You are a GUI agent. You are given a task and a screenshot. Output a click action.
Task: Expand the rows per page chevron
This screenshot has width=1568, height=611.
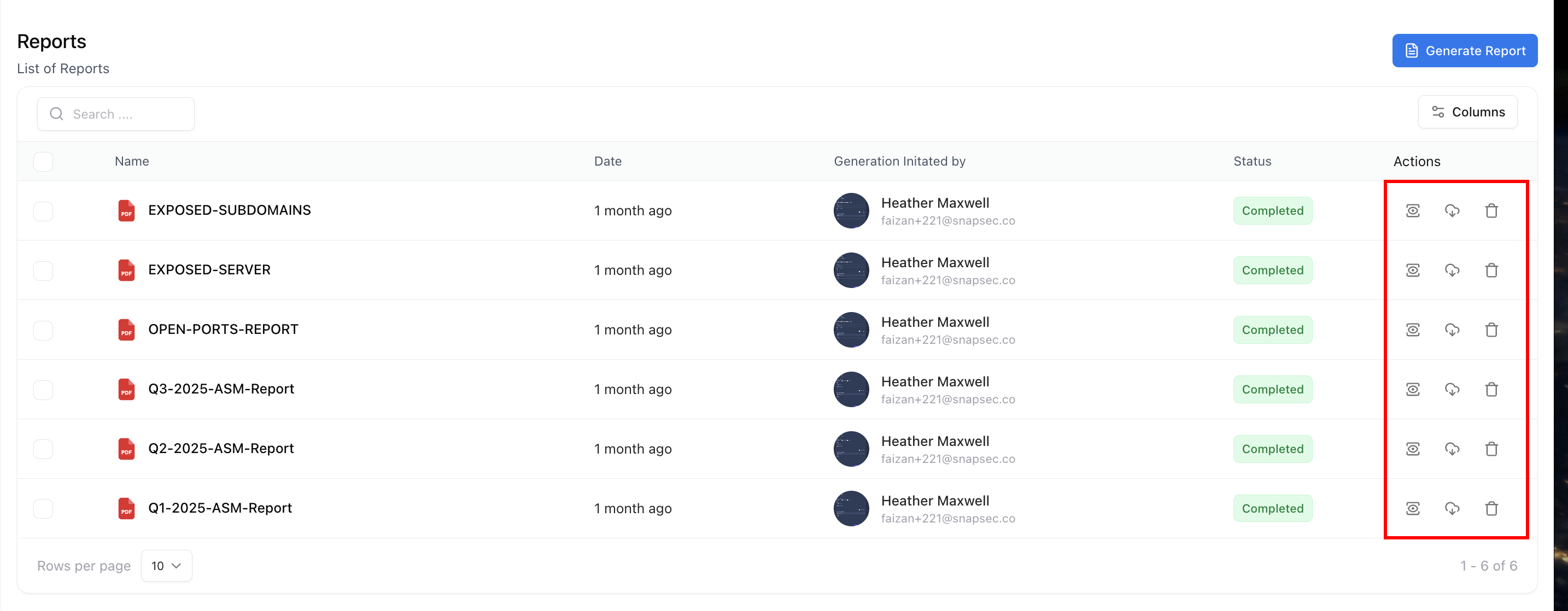pos(177,565)
